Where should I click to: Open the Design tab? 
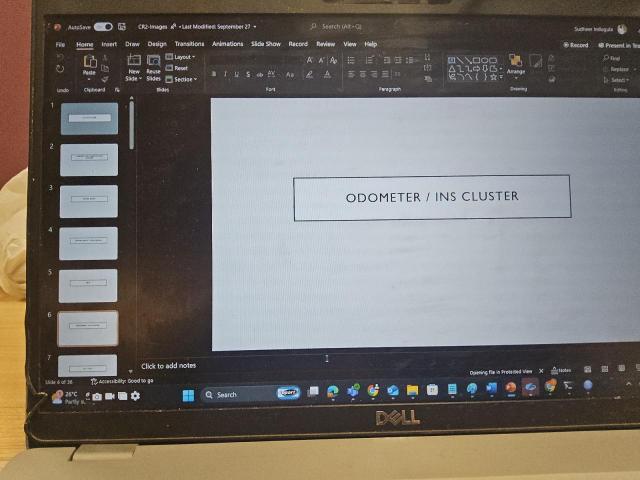tap(157, 44)
